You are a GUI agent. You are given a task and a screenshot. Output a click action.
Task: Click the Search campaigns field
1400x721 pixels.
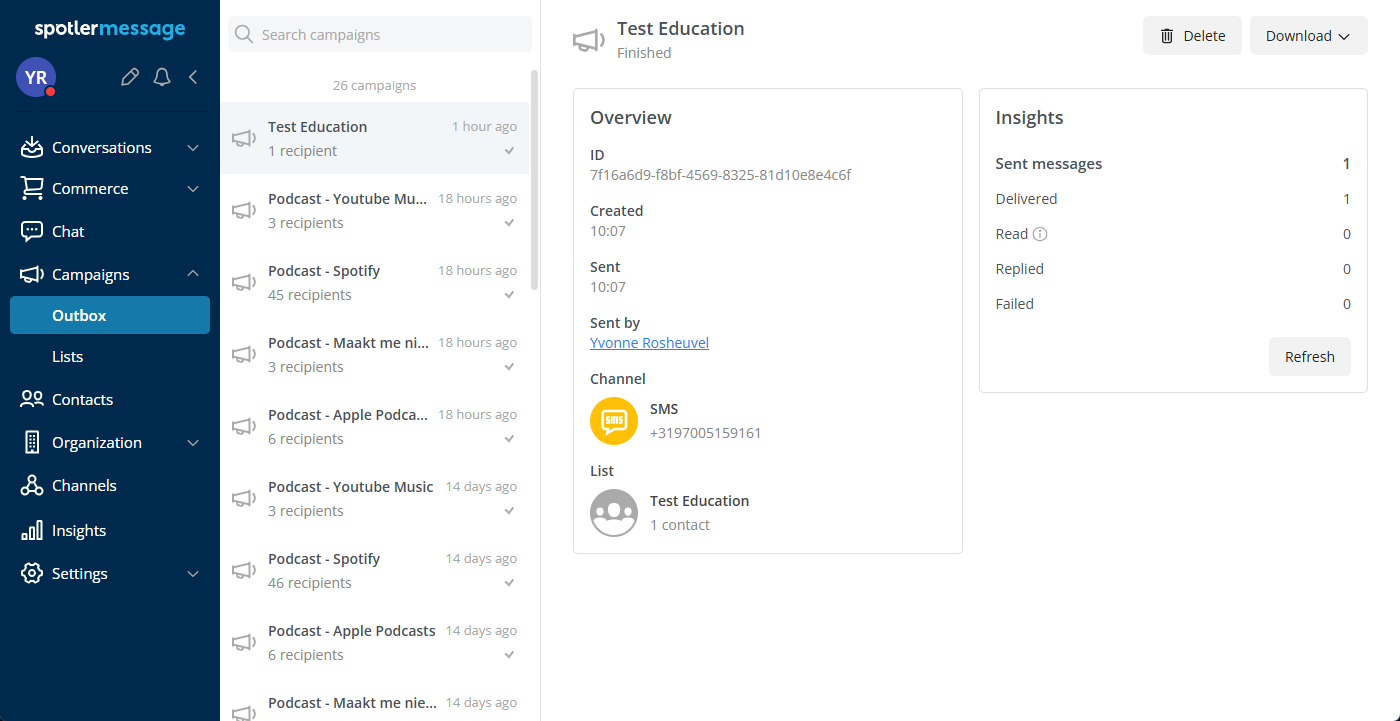[x=380, y=35]
